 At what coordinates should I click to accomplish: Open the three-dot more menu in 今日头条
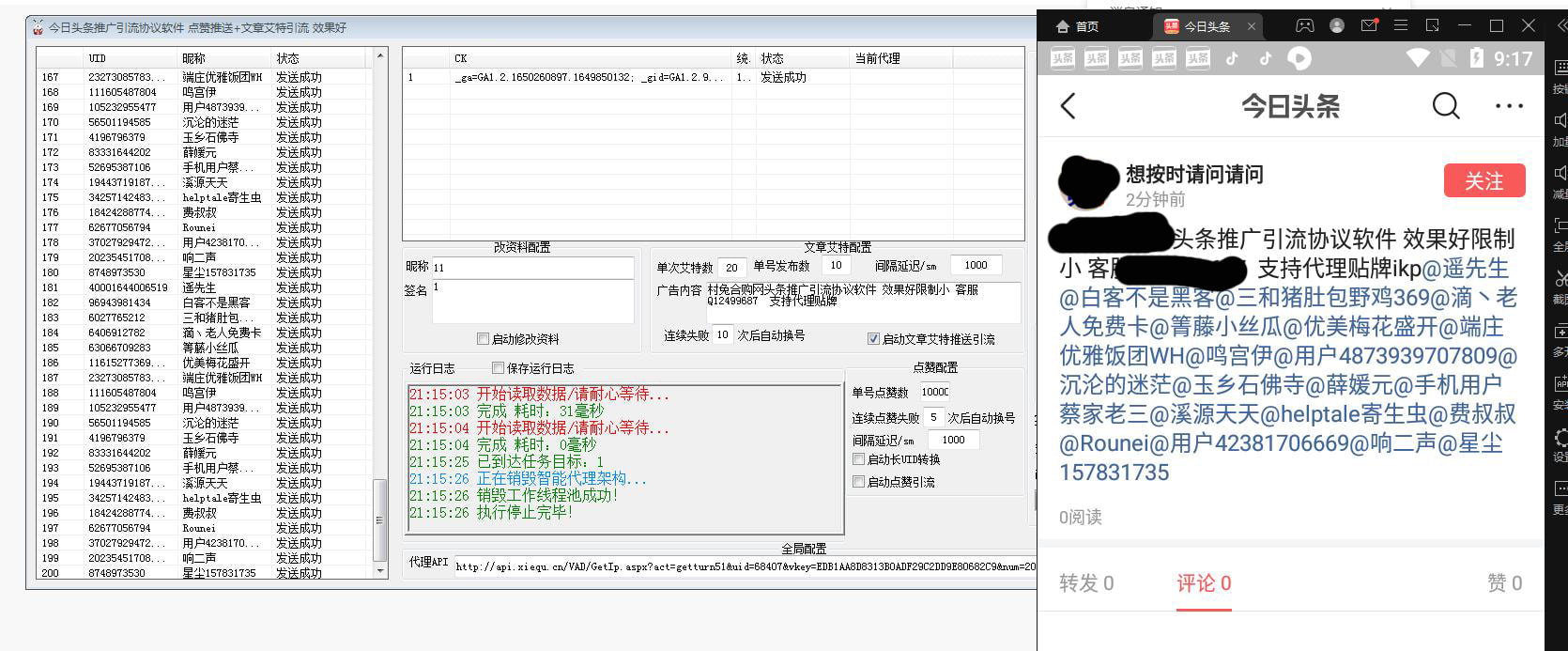(x=1509, y=105)
